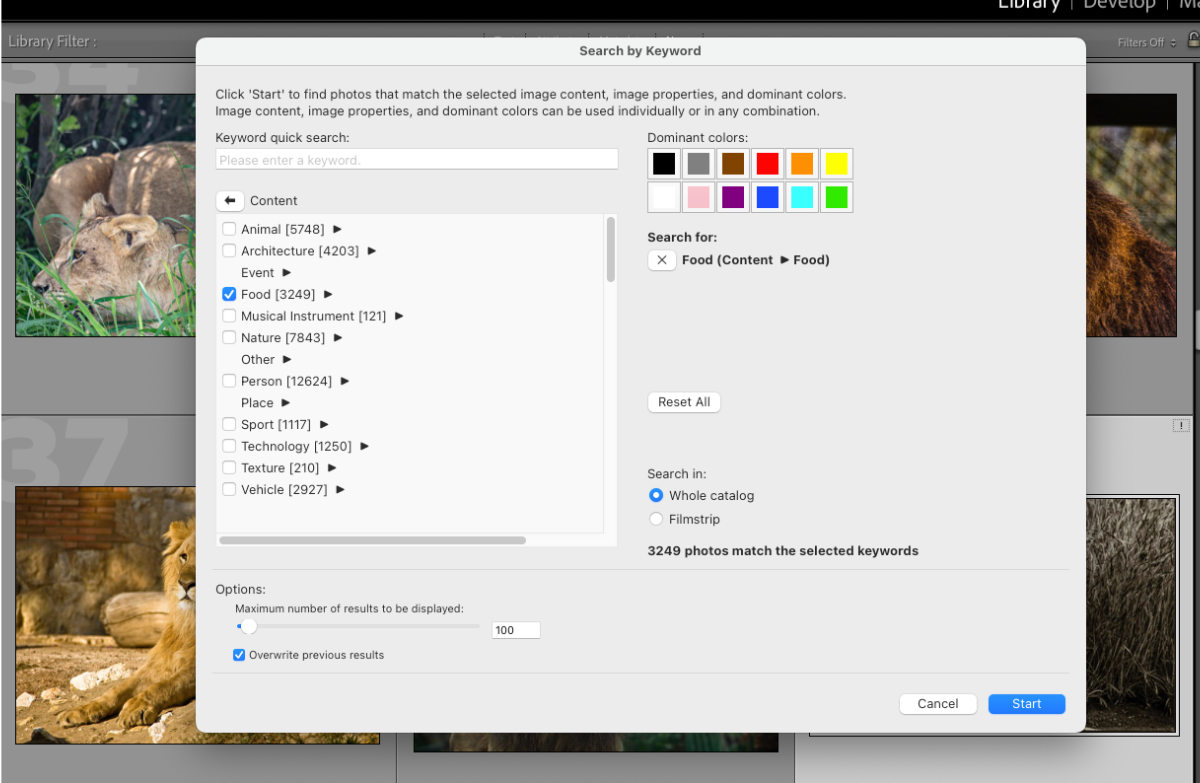Pick the orange dominant color swatch
The image size is (1200, 783).
pos(802,164)
